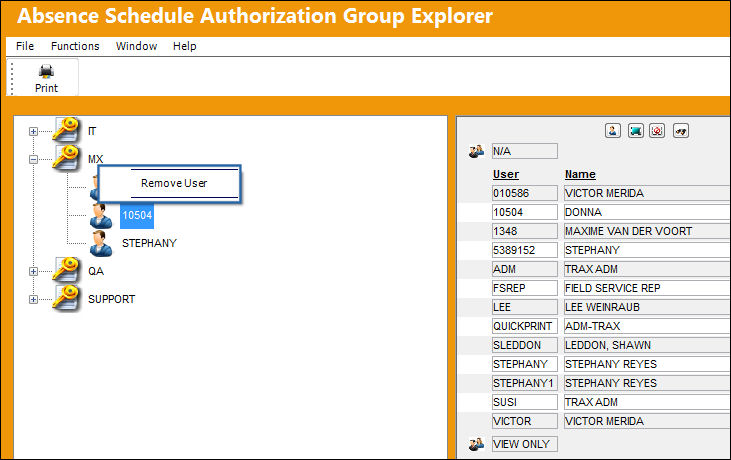Click user cell FSREP

524,288
